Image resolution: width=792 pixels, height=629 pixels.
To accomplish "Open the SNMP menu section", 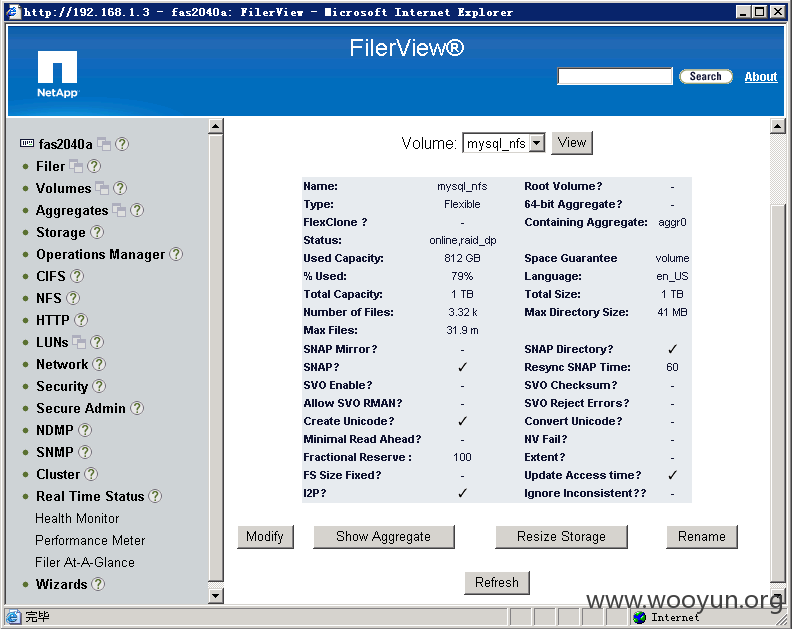I will pyautogui.click(x=55, y=452).
